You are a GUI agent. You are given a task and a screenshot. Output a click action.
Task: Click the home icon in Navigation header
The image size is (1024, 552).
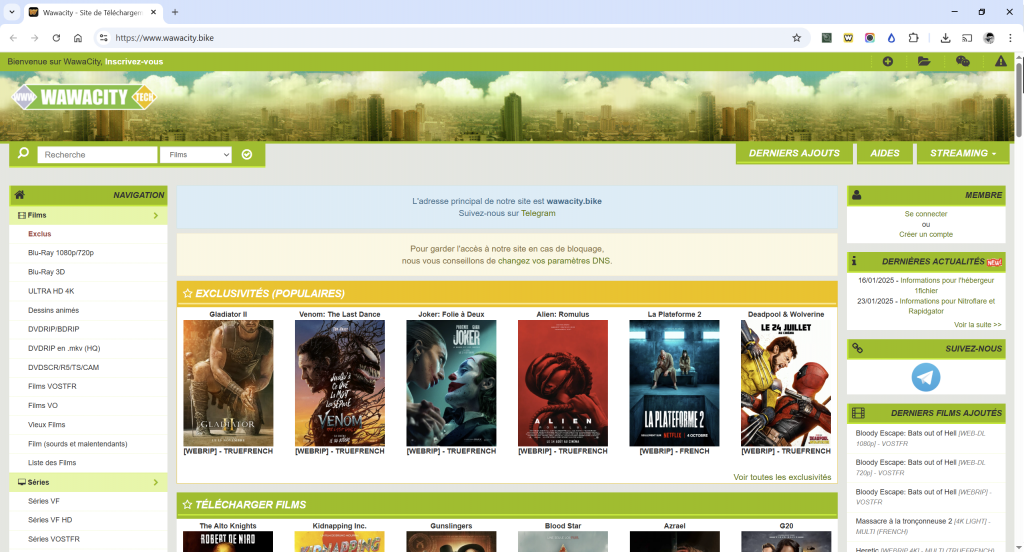(20, 195)
